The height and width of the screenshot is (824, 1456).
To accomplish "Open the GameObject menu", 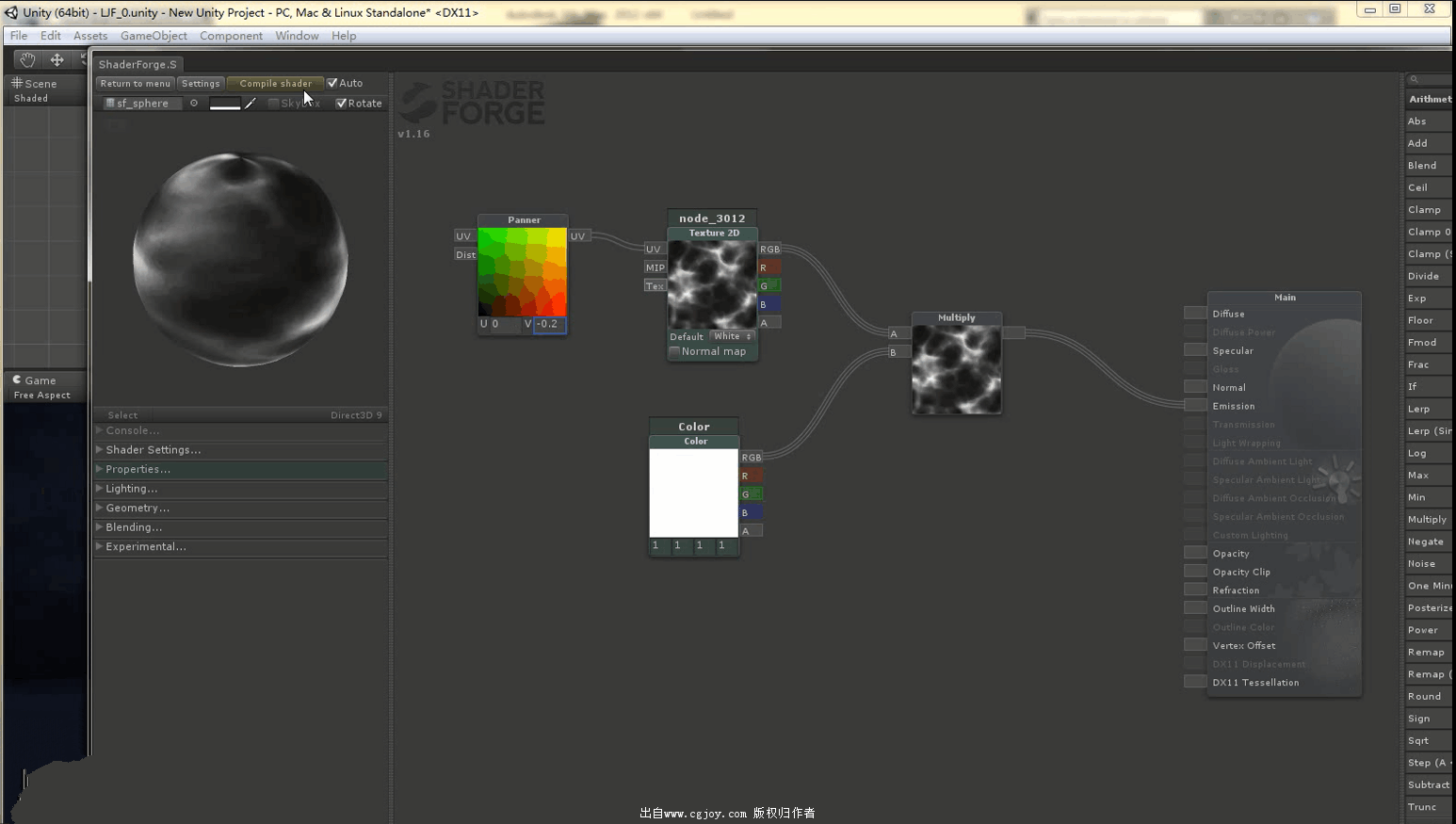I will [x=154, y=36].
